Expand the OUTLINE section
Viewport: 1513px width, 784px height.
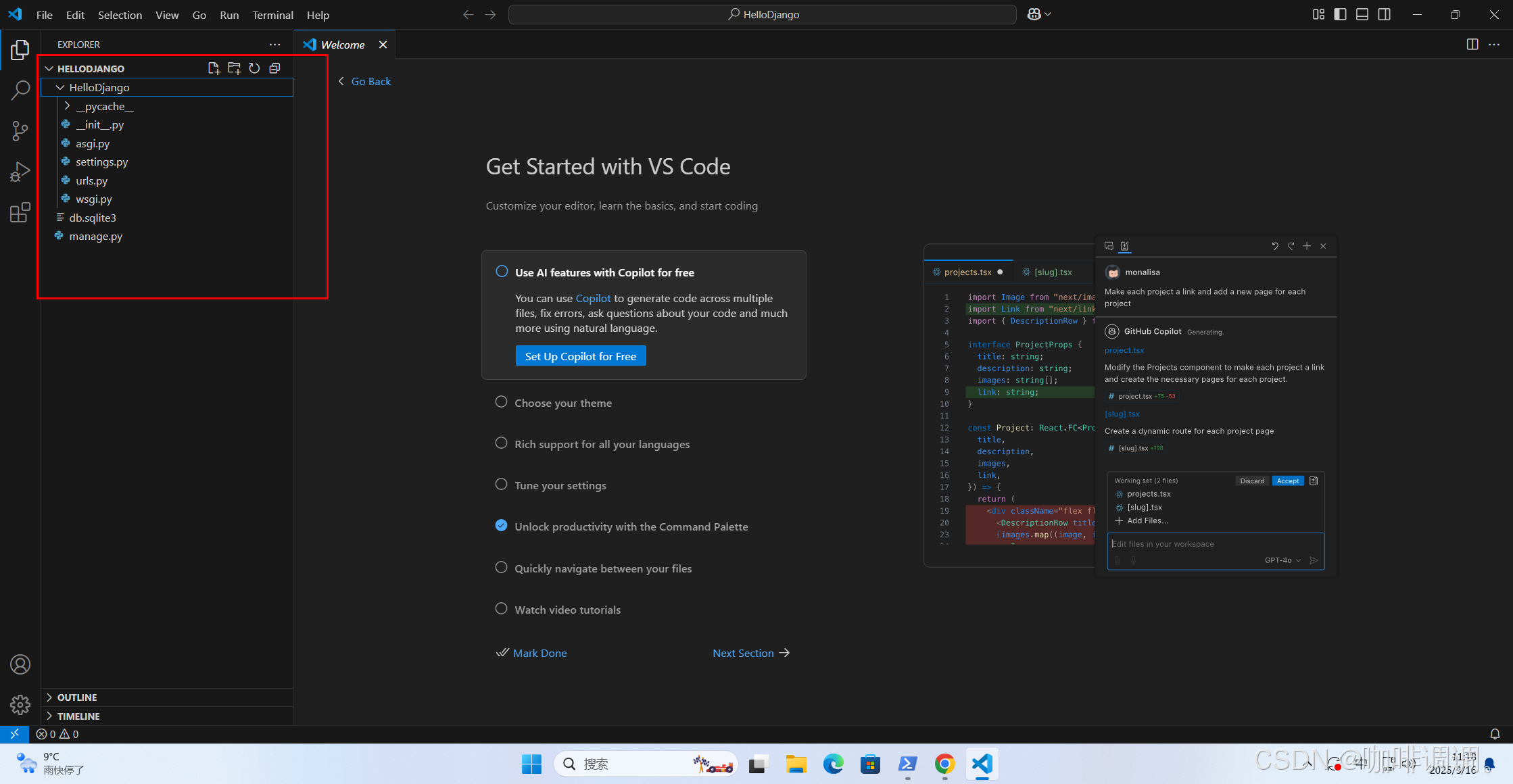coord(77,697)
